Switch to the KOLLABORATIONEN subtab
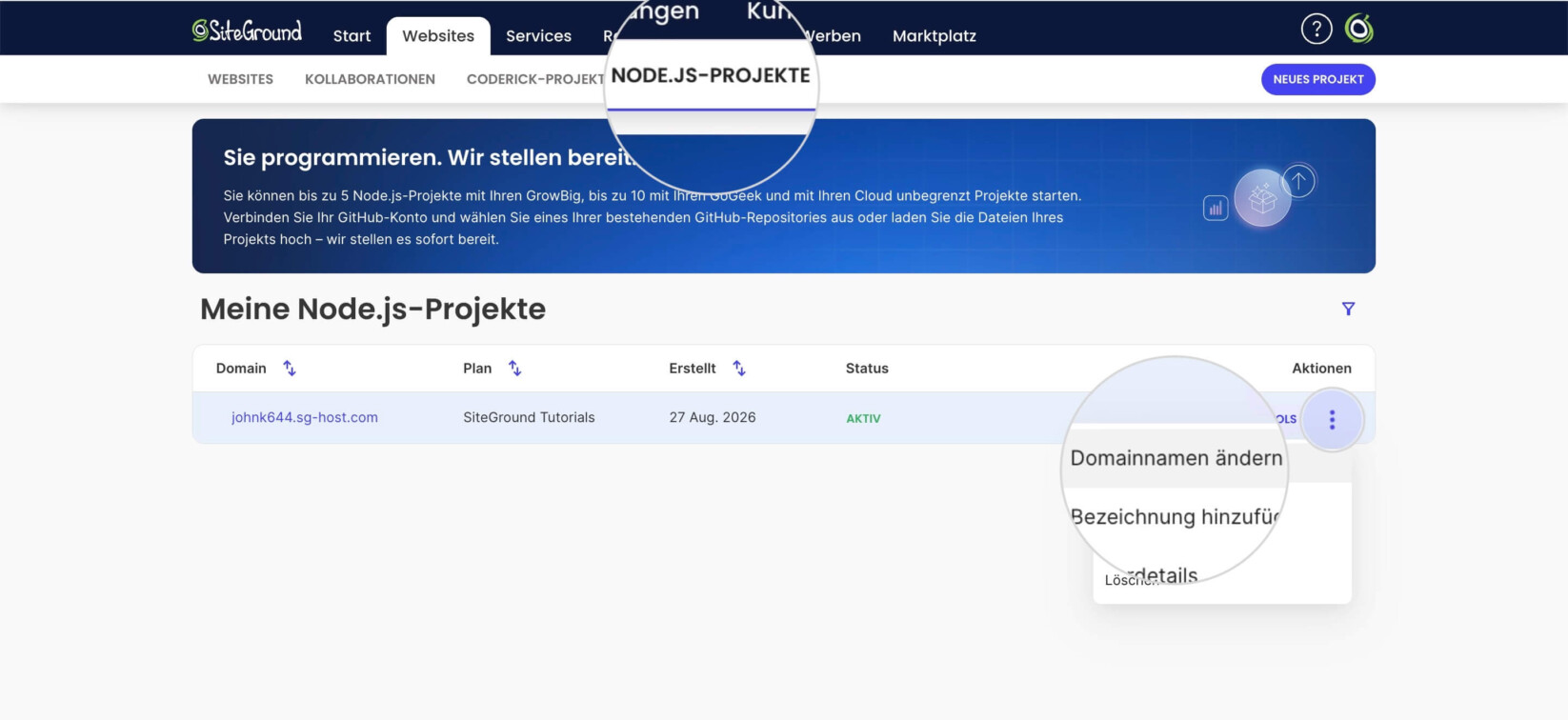Screen dimensions: 1568x720 click(370, 79)
